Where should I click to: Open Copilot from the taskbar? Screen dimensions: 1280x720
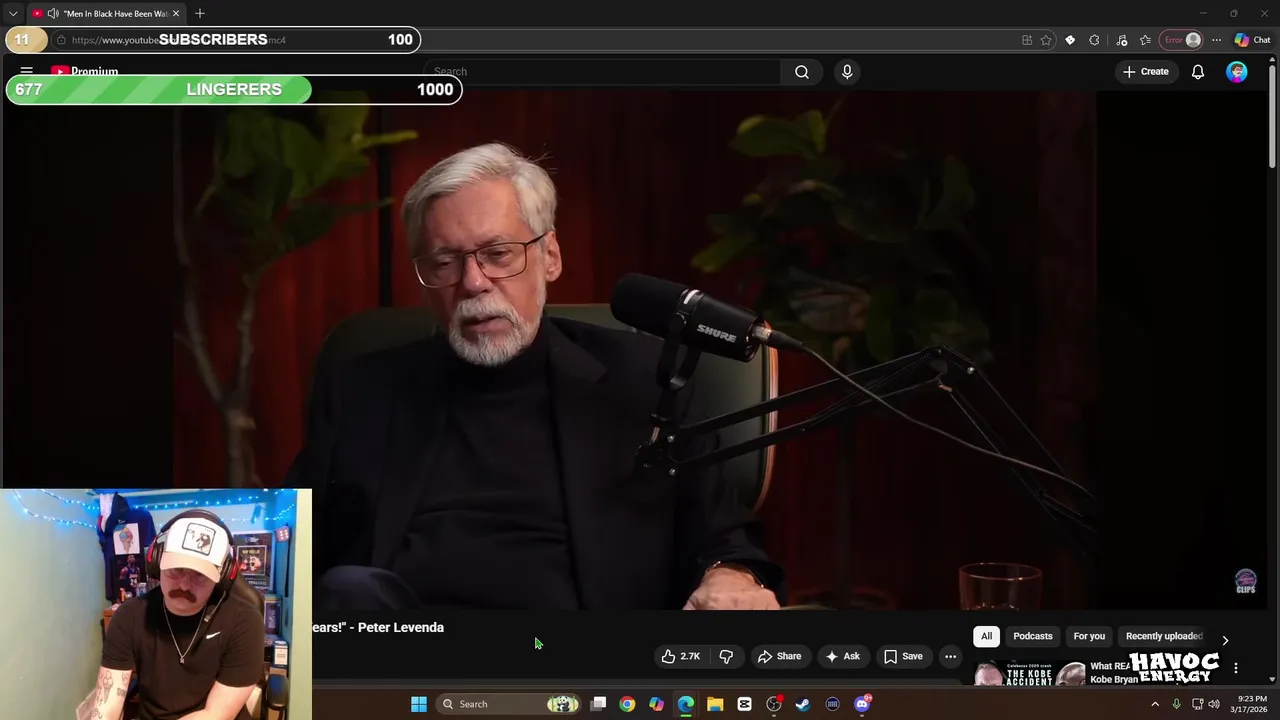pyautogui.click(x=656, y=704)
